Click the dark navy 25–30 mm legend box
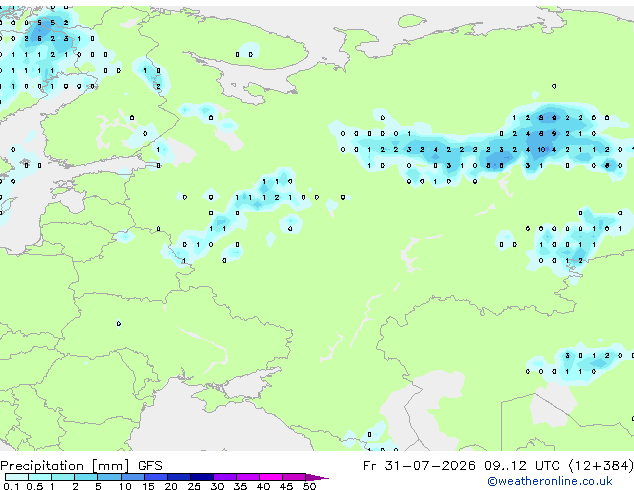The width and height of the screenshot is (634, 490). (x=201, y=477)
